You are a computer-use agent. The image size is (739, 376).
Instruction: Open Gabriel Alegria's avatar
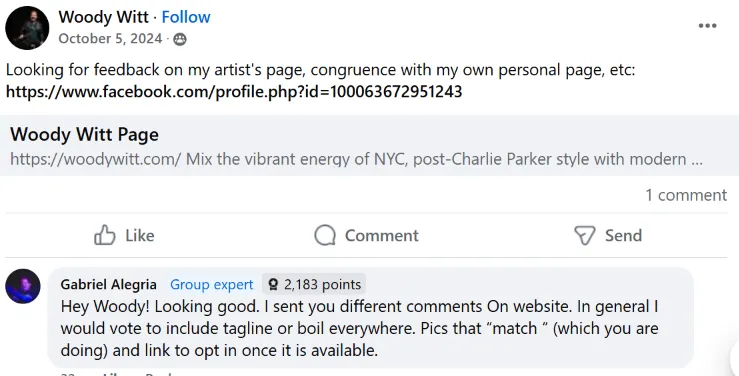point(23,286)
